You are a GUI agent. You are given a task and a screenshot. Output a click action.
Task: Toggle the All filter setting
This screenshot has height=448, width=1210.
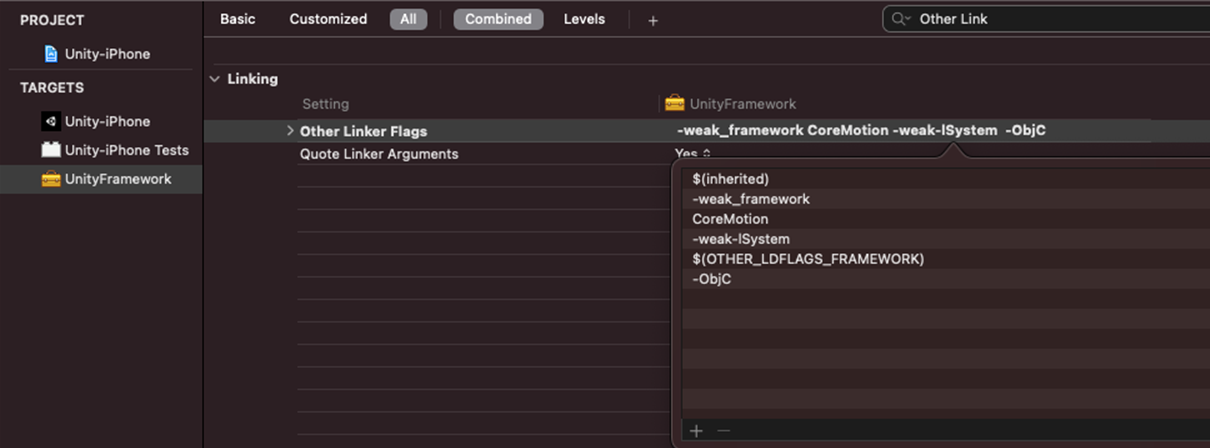(x=408, y=19)
